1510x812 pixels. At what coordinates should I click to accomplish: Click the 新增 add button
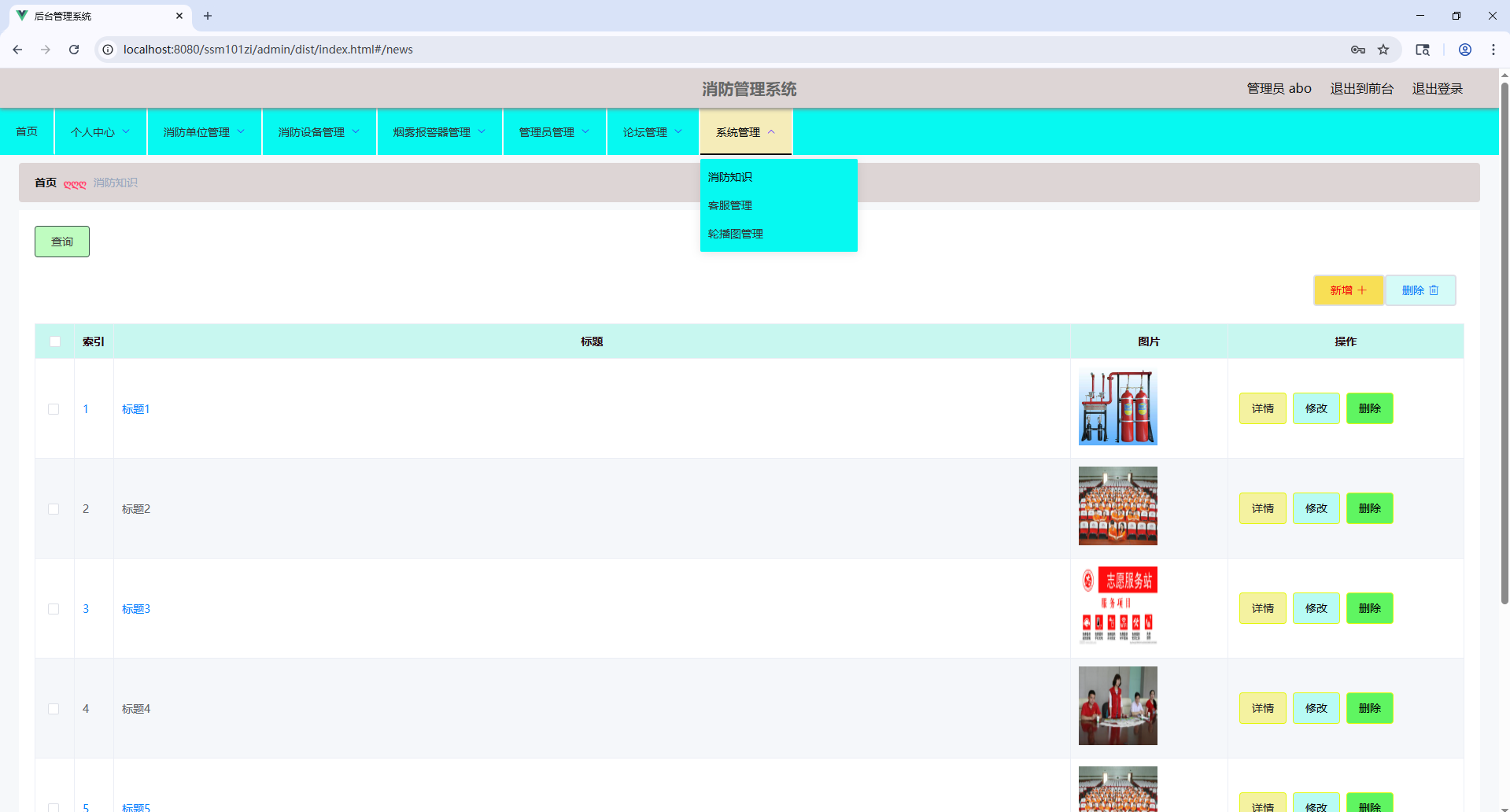(x=1349, y=290)
